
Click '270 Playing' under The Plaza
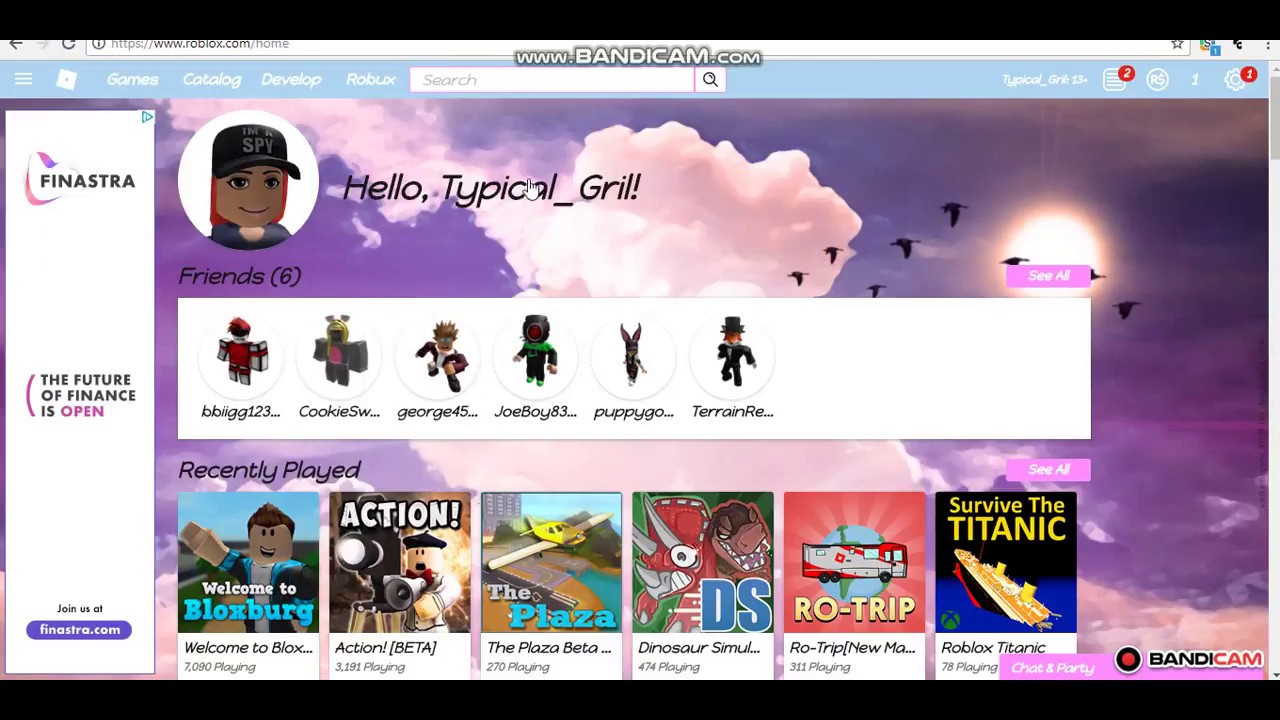(518, 667)
